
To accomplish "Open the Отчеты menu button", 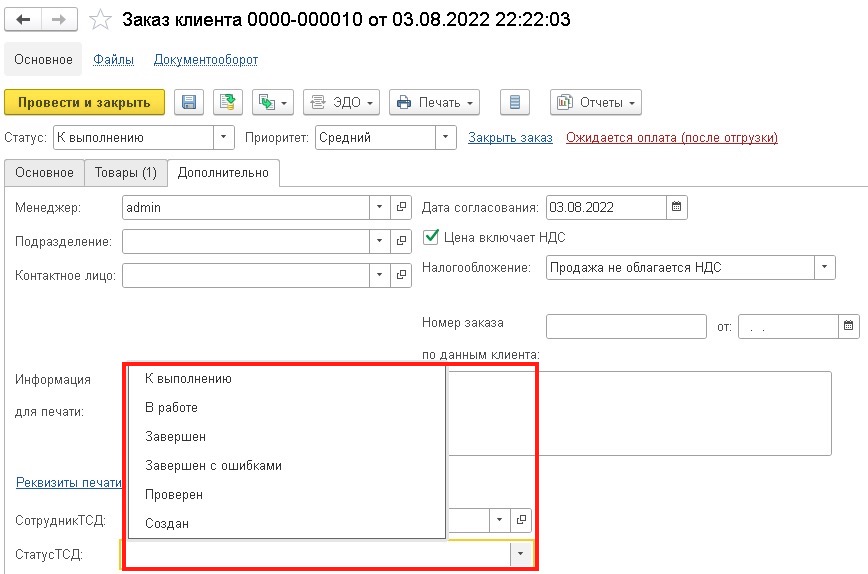I will [596, 102].
